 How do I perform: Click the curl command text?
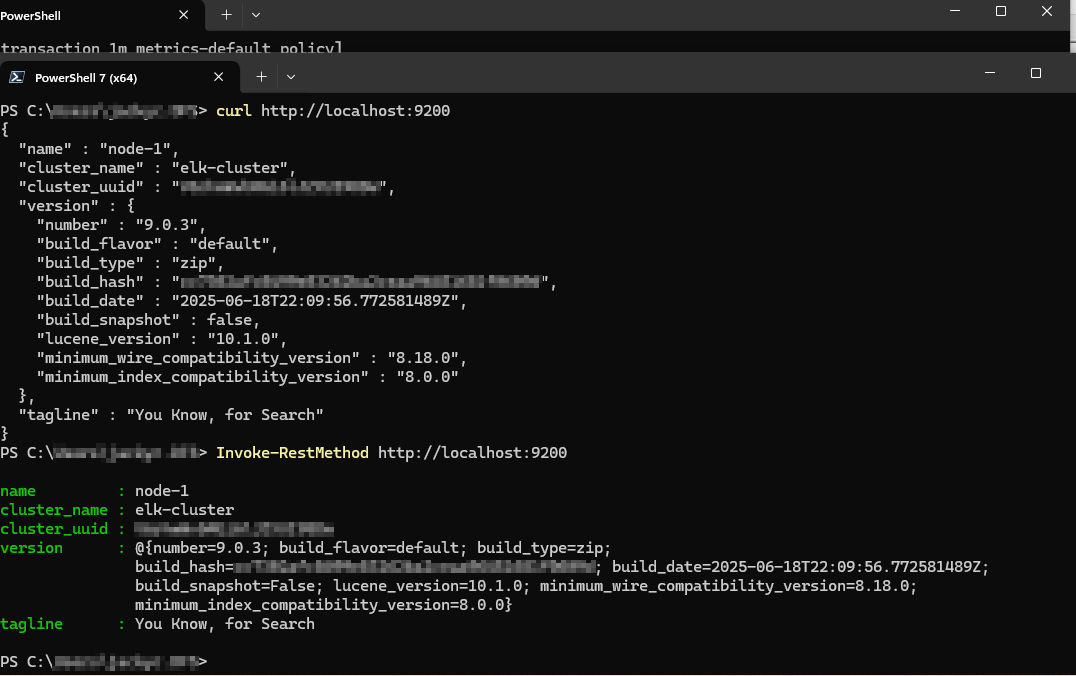click(234, 110)
